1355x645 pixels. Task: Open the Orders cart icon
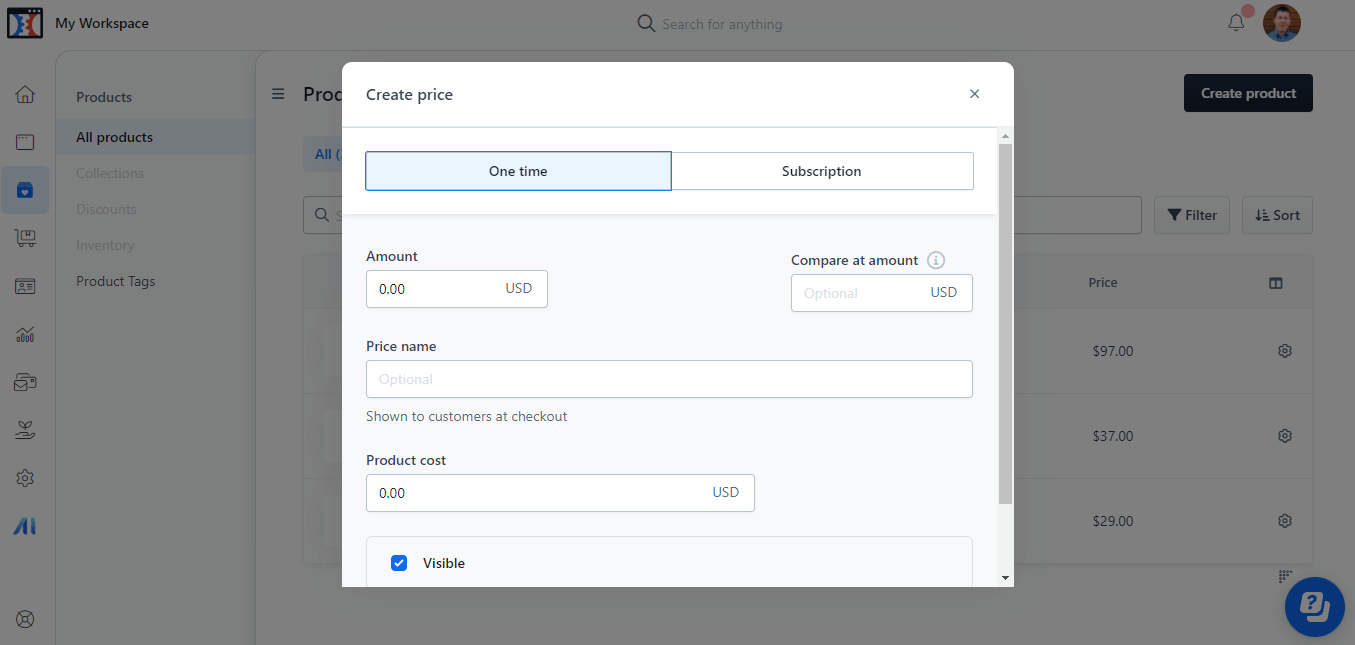coord(25,238)
